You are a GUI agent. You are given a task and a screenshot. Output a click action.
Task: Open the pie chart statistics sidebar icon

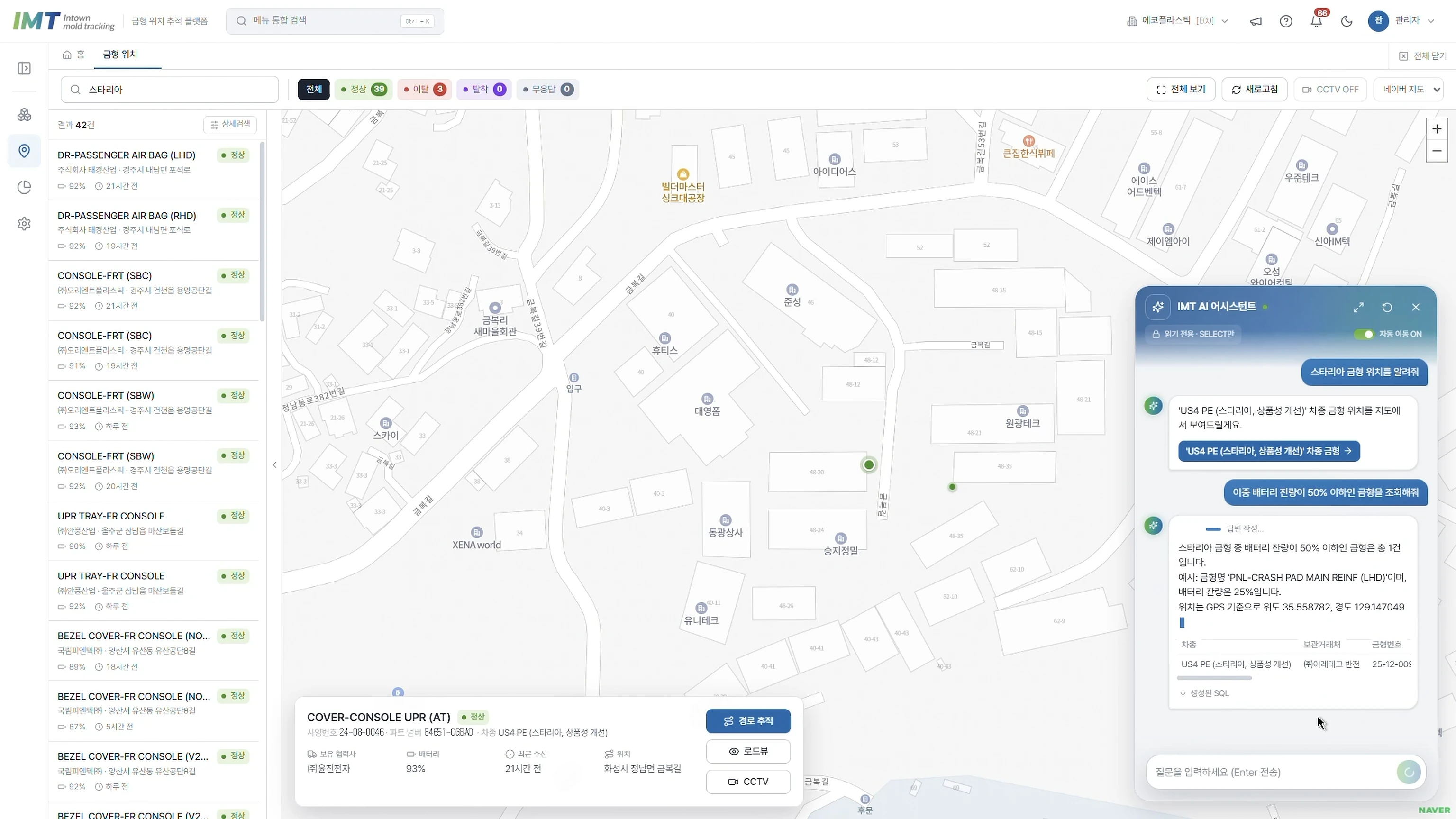[x=24, y=187]
